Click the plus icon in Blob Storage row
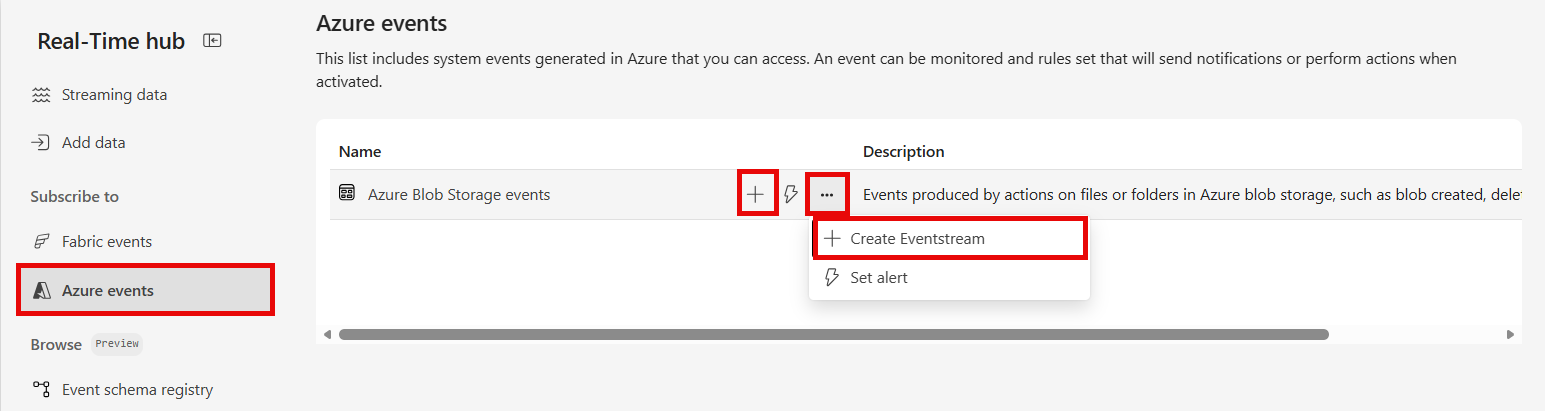The width and height of the screenshot is (1545, 411). click(757, 195)
